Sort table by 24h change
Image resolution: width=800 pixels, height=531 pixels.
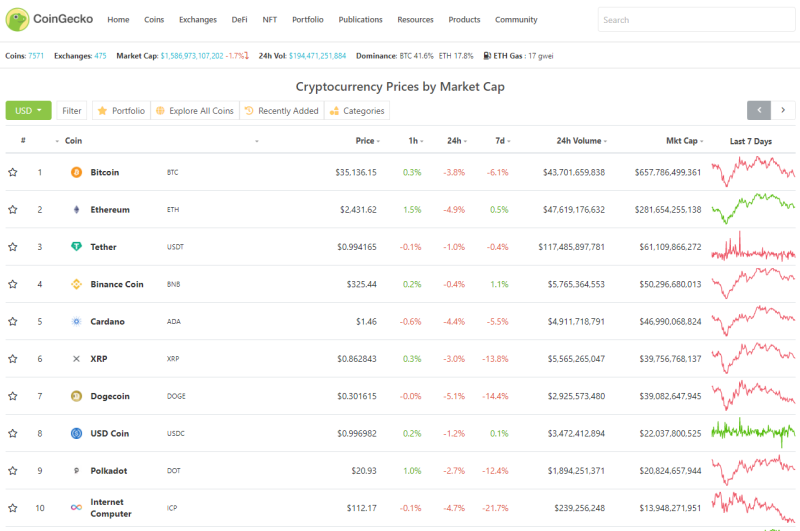(457, 141)
